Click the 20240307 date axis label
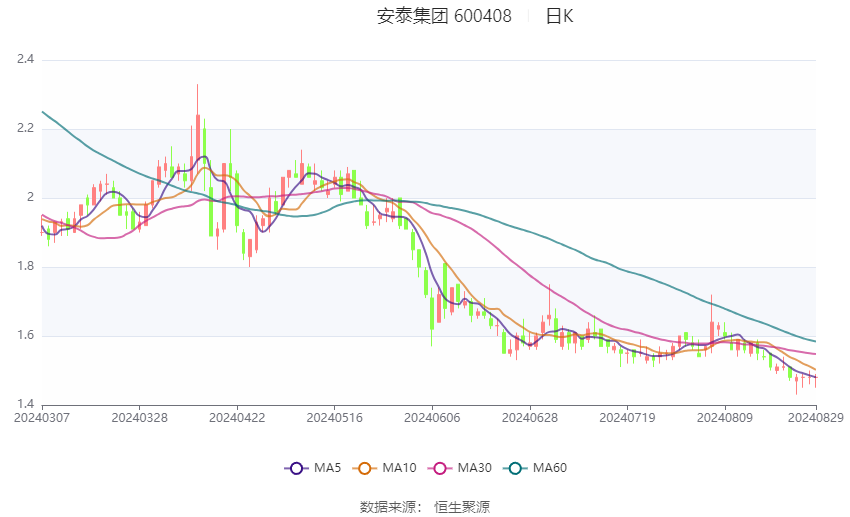The height and width of the screenshot is (517, 850). 42,418
